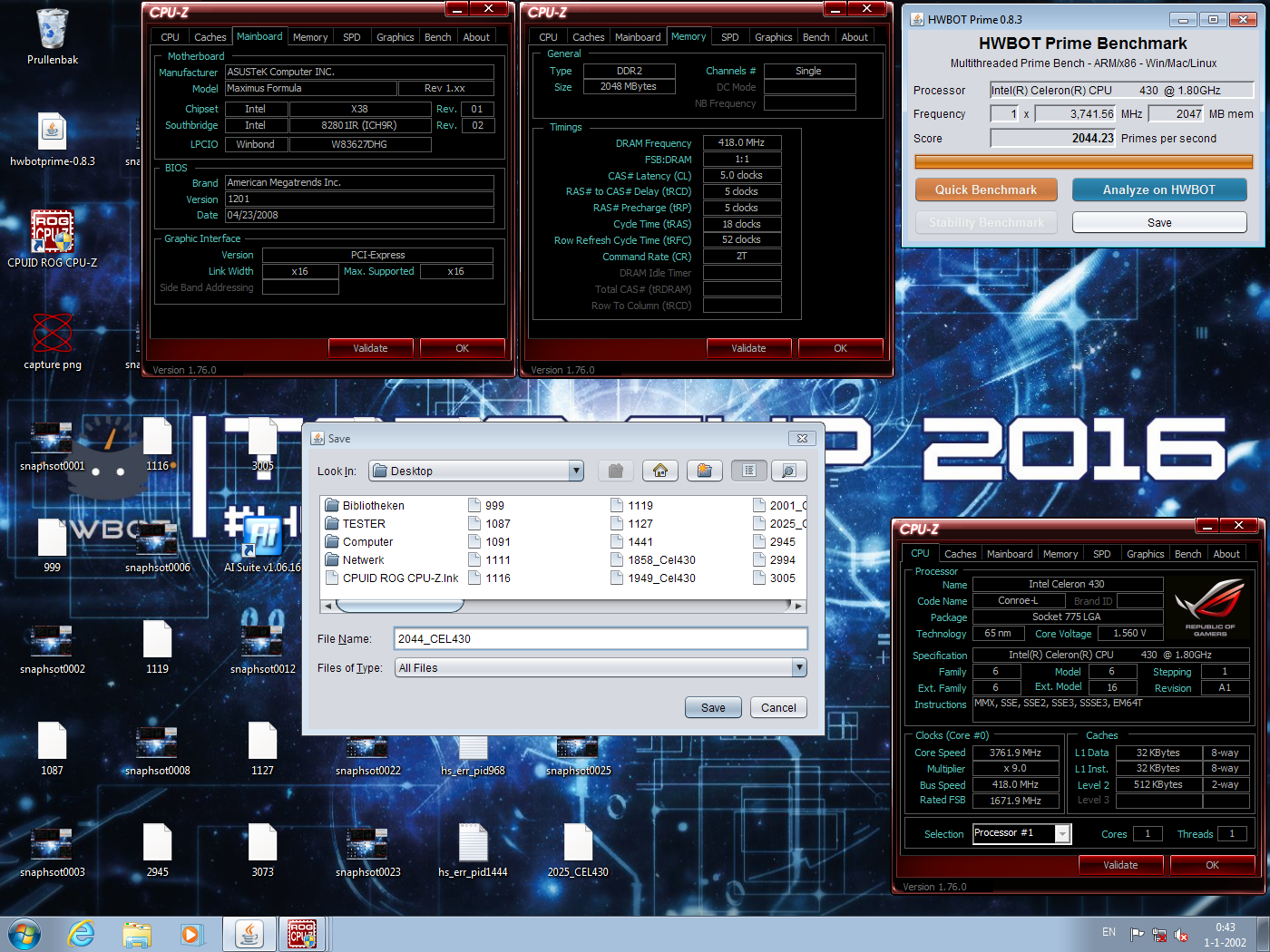Select Bibliotheken folder in file list

(365, 506)
